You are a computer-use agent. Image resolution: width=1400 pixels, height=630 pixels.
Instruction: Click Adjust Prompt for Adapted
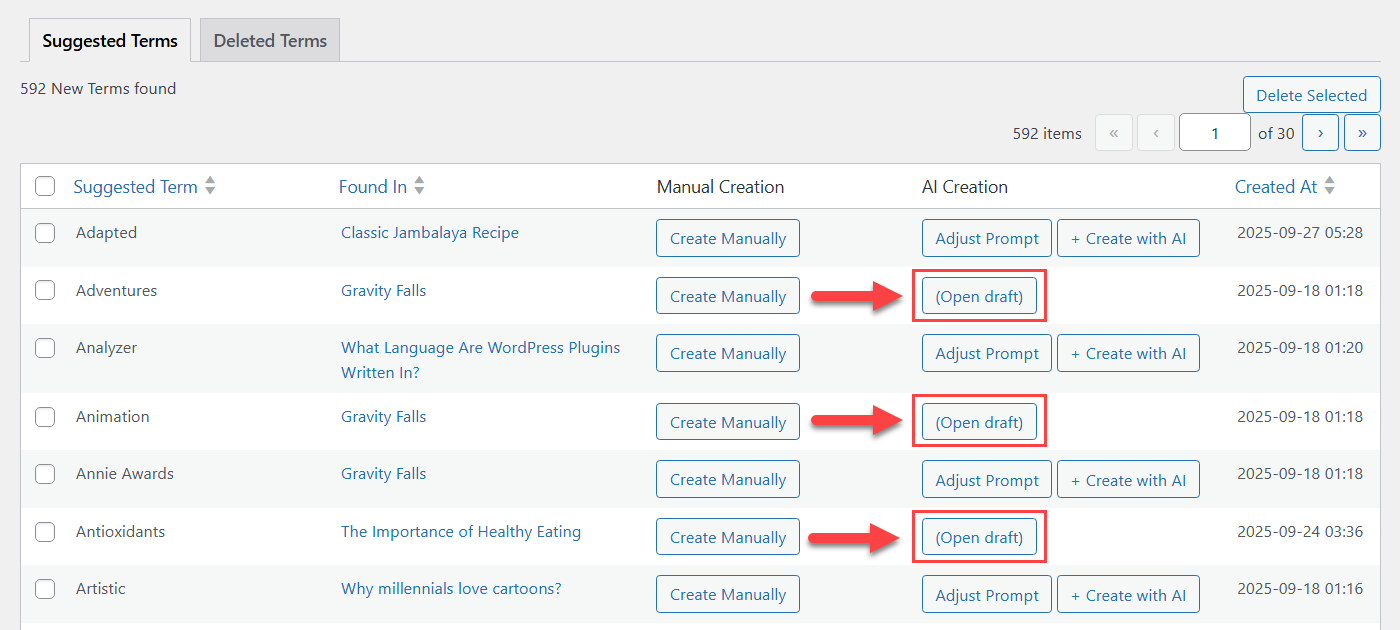click(987, 238)
